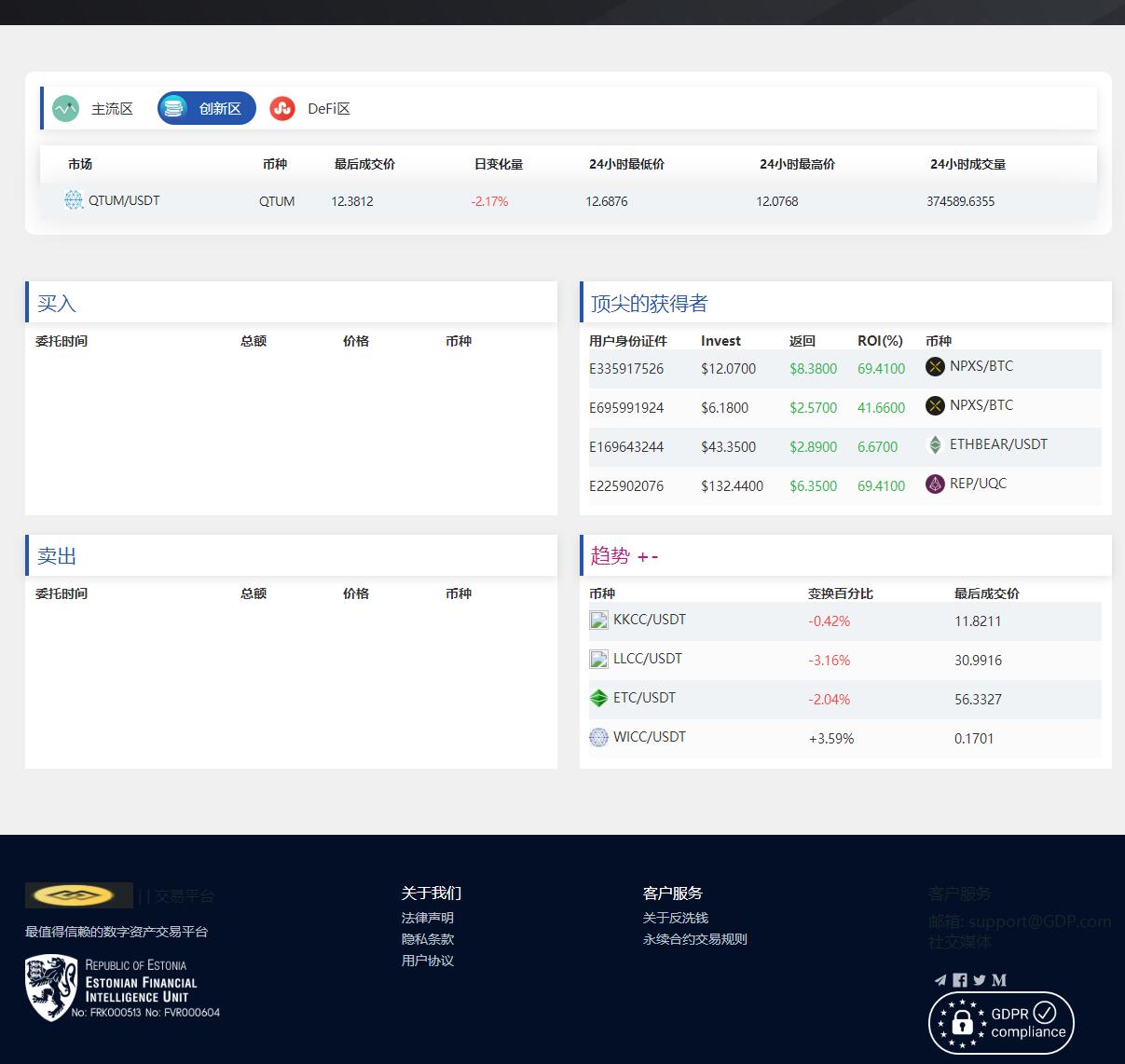
Task: Select the KKCC/USDT trend pair
Action: coord(650,620)
